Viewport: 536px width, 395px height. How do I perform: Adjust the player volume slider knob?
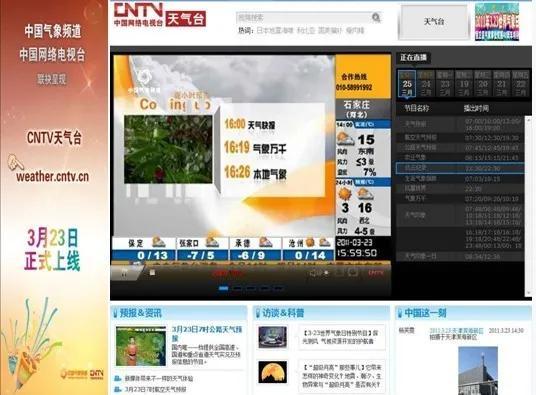coord(326,273)
